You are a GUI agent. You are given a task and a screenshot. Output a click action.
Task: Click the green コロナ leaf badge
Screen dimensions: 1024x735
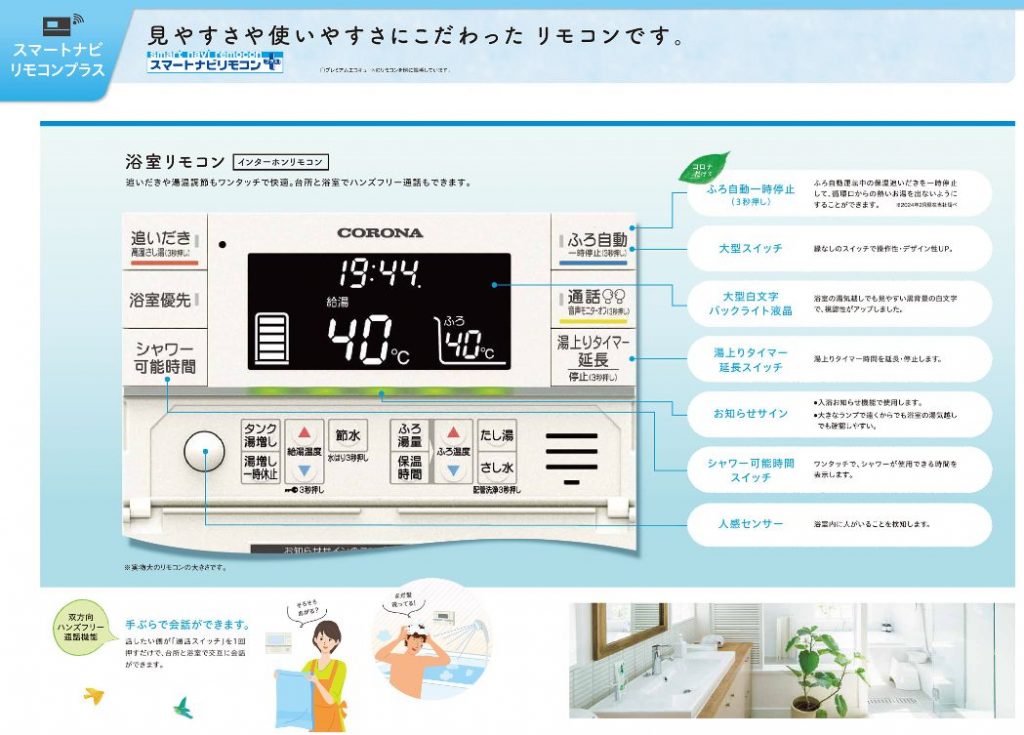point(702,169)
